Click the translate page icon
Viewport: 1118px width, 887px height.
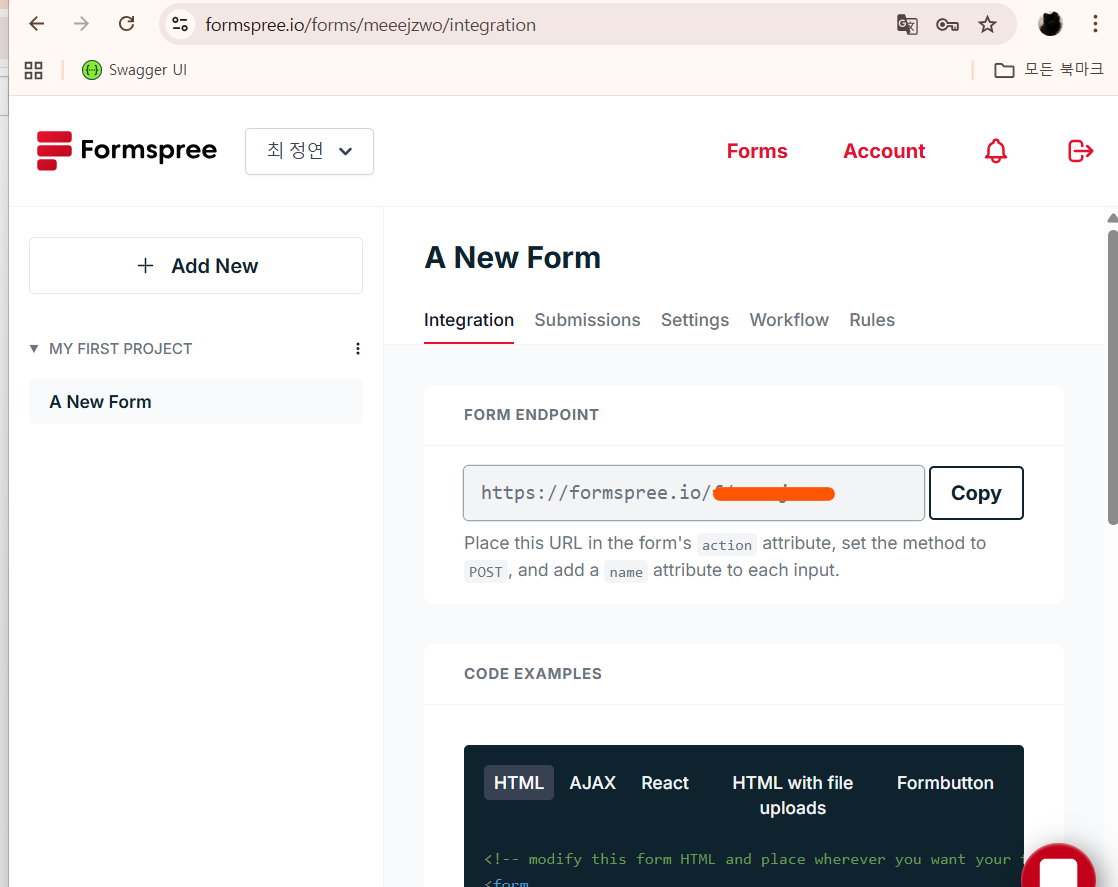click(x=907, y=25)
